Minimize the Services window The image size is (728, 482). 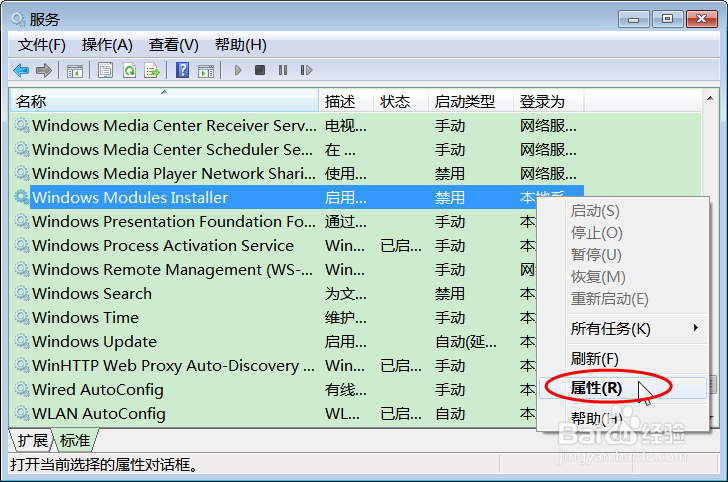pyautogui.click(x=633, y=20)
